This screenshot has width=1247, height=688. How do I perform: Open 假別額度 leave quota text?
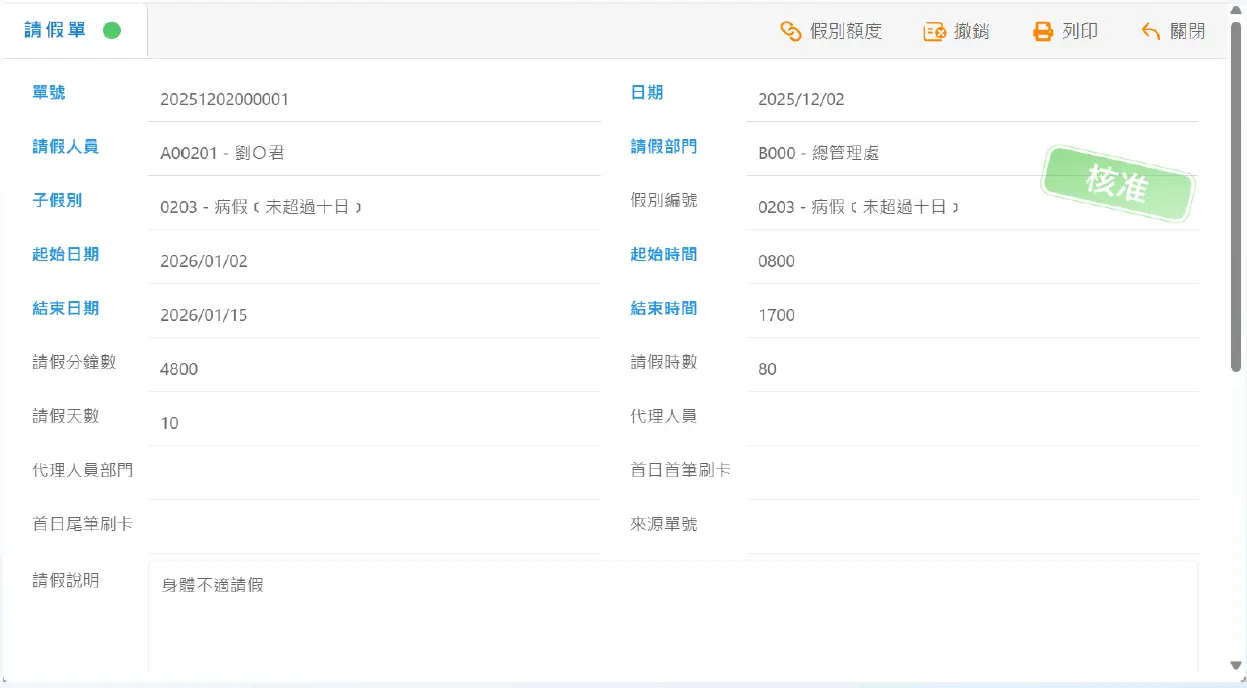(846, 32)
